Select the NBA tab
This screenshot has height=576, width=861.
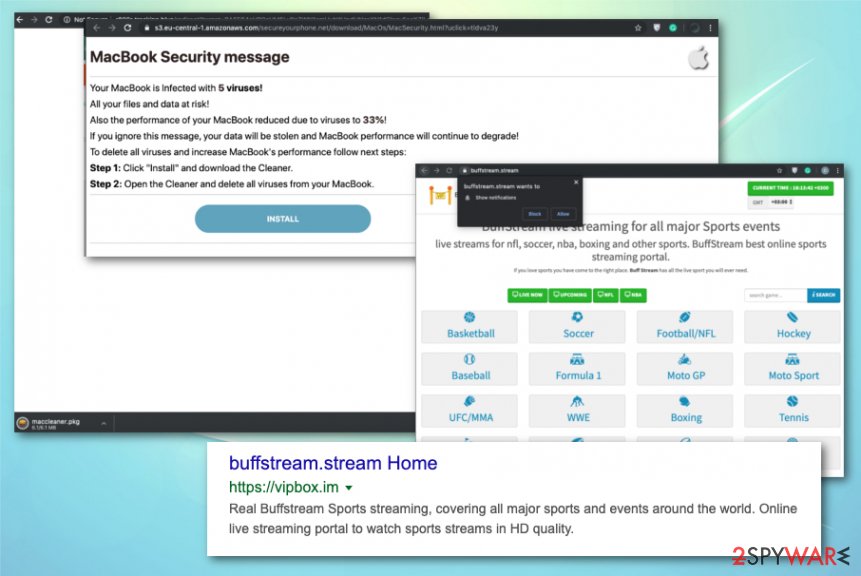click(633, 295)
